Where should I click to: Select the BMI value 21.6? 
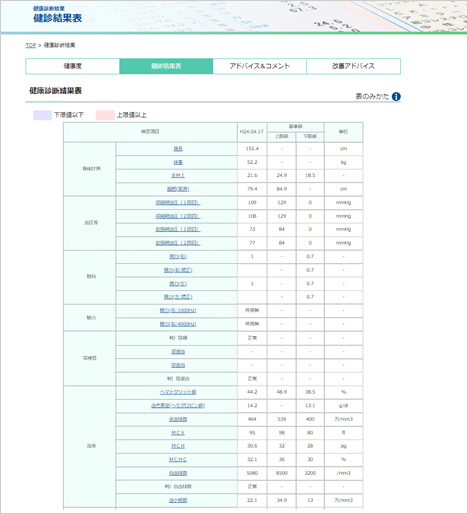point(252,175)
